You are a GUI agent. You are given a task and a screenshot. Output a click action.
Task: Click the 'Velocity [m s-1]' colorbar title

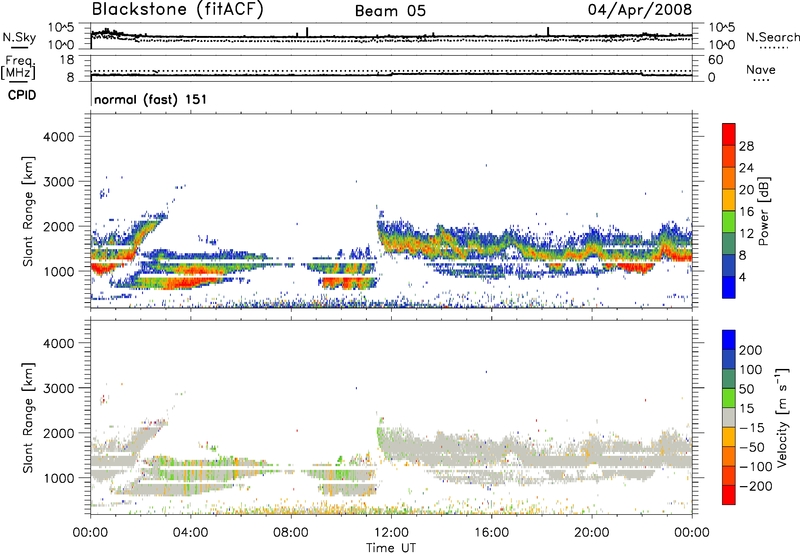782,417
